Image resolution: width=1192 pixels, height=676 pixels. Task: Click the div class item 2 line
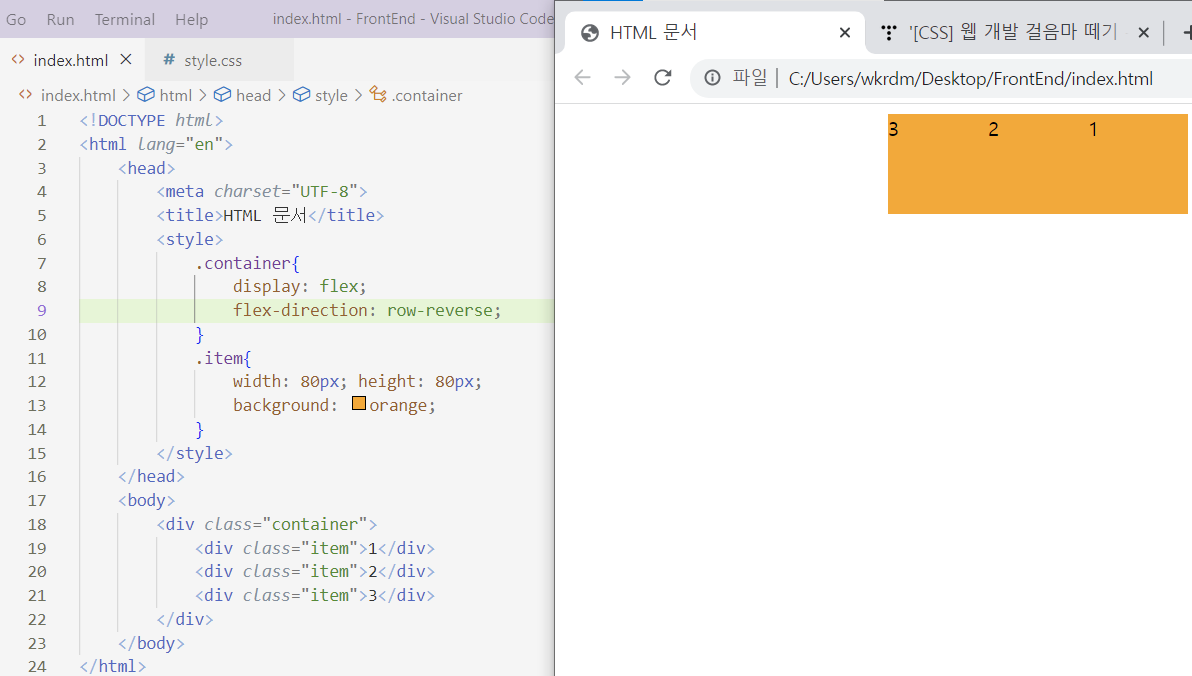(315, 571)
